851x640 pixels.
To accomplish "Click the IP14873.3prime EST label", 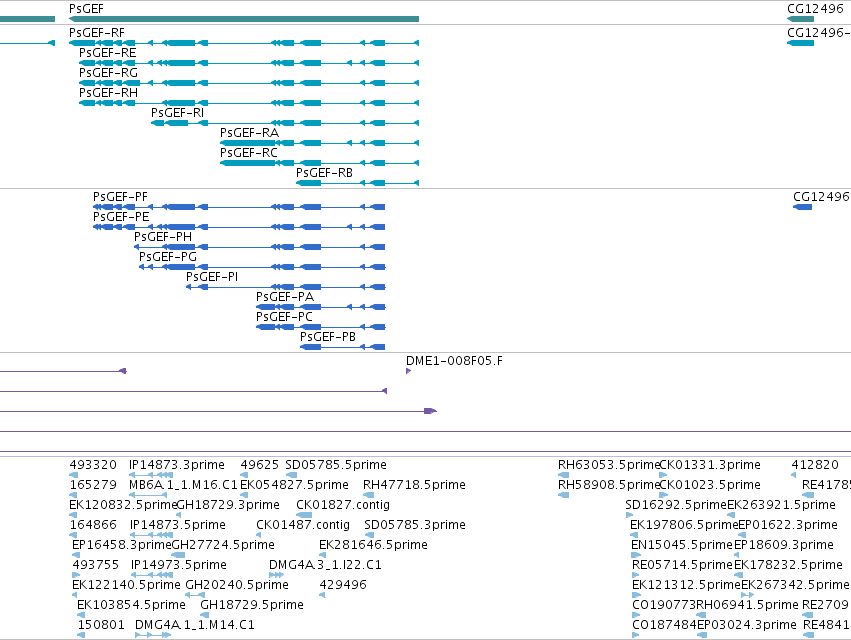I will 177,465.
